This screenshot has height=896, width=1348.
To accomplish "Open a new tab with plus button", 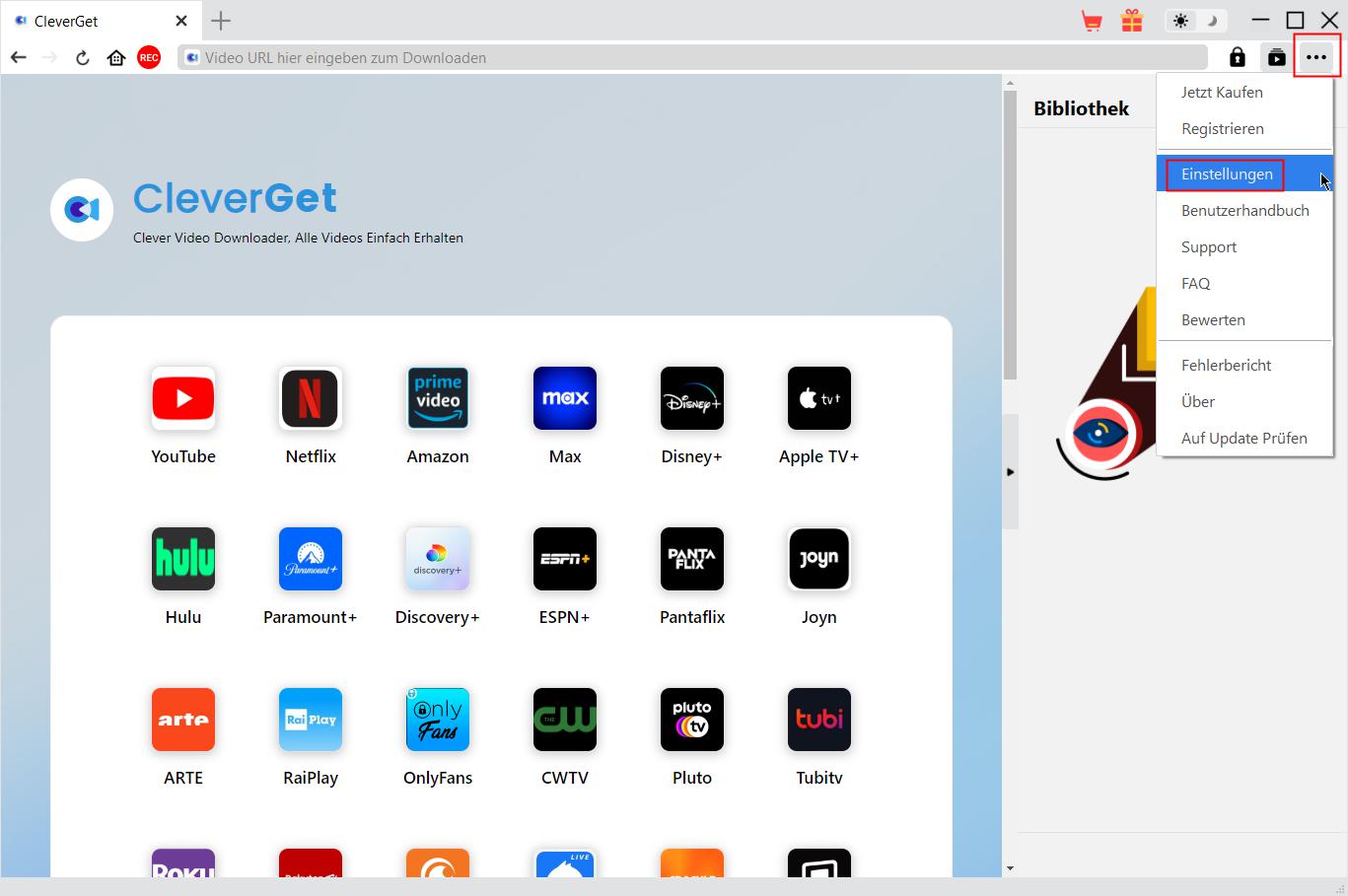I will [221, 21].
